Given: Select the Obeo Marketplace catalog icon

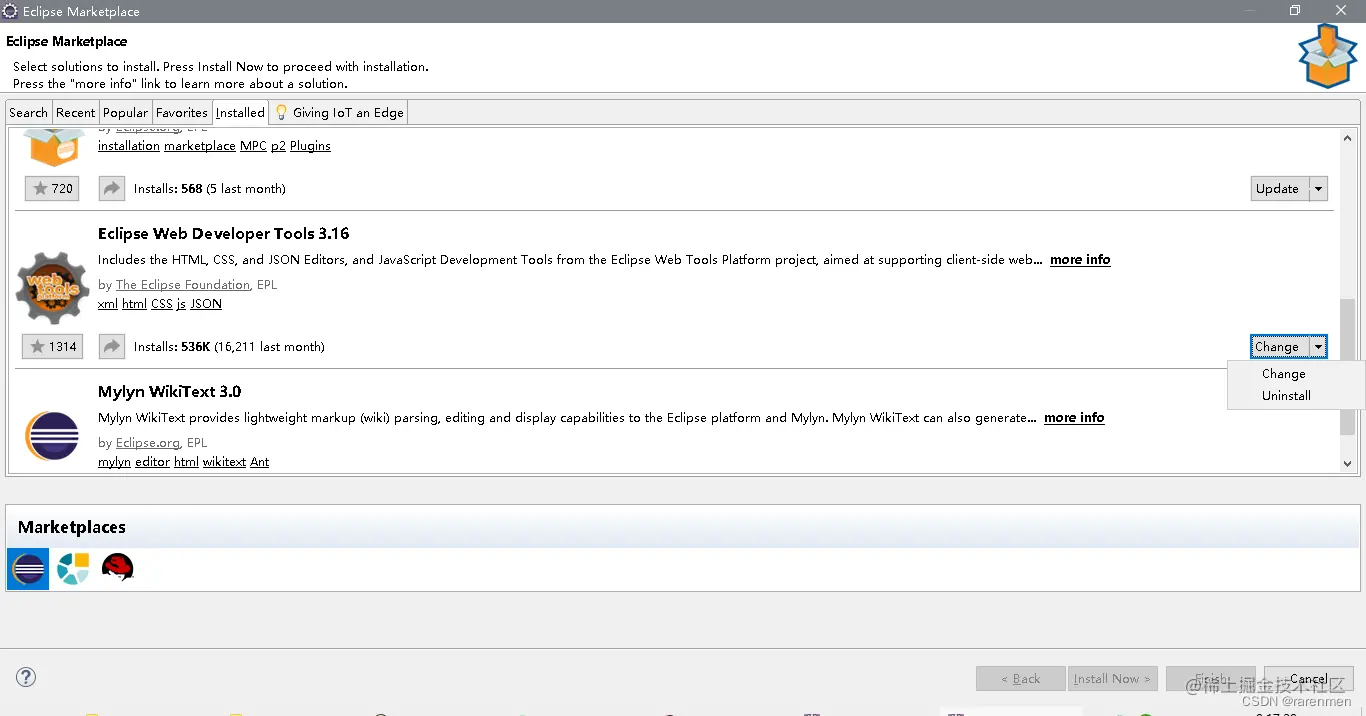Looking at the screenshot, I should tap(73, 568).
